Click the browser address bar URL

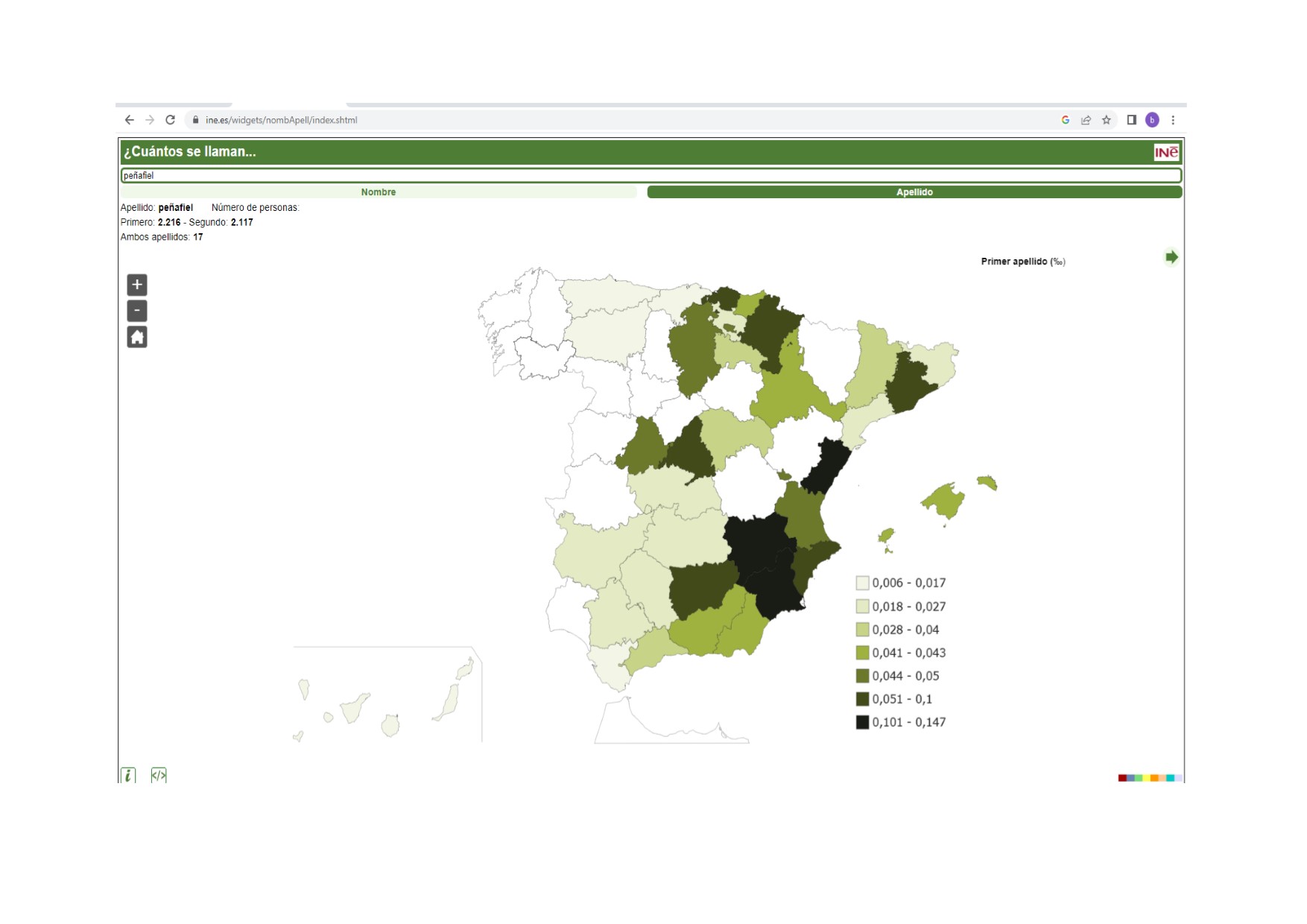click(x=282, y=120)
